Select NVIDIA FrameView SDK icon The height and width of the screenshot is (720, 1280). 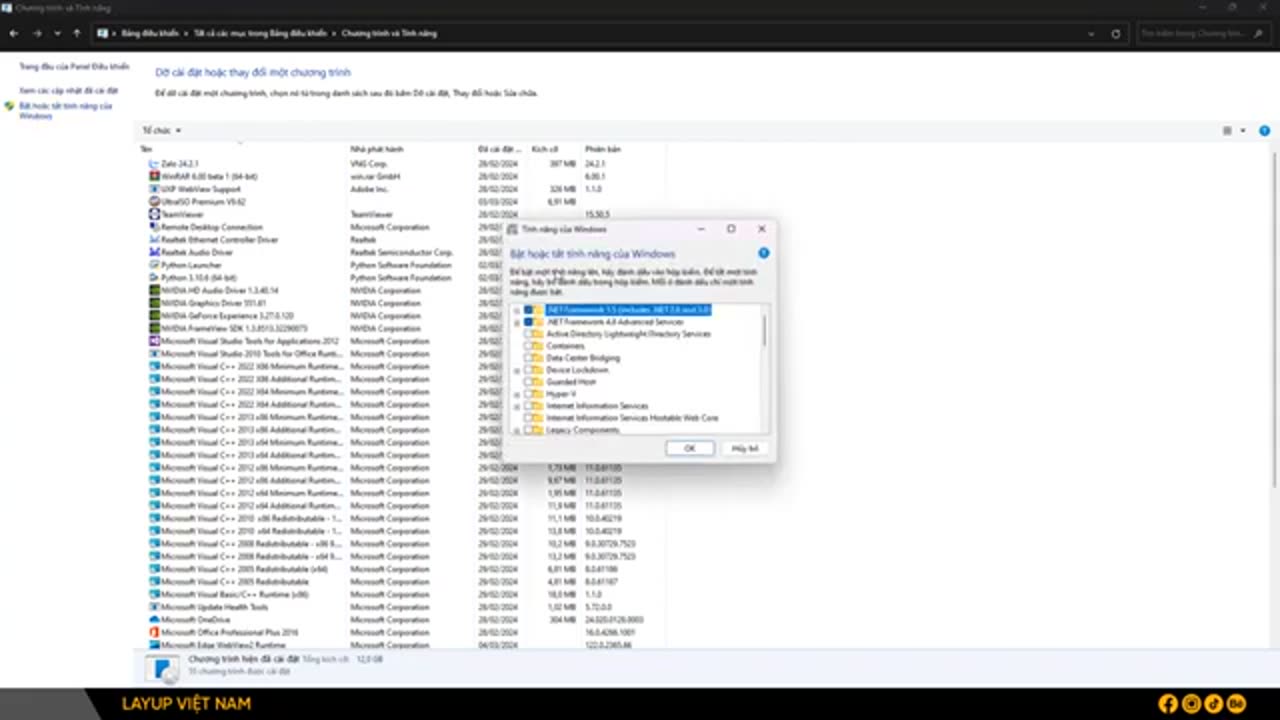click(154, 328)
